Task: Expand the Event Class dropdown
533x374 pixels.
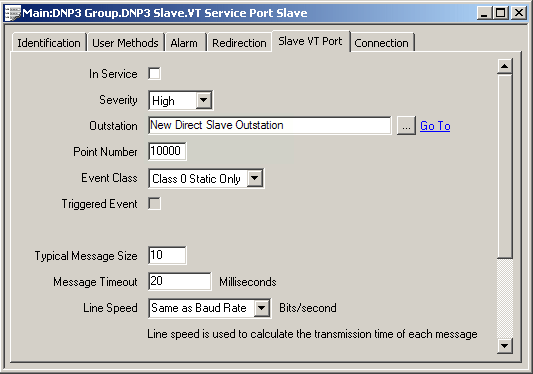Action: coord(255,178)
